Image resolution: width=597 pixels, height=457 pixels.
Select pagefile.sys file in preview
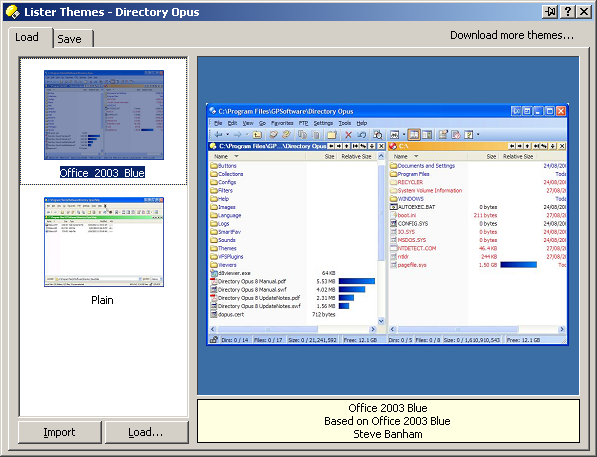coord(408,265)
